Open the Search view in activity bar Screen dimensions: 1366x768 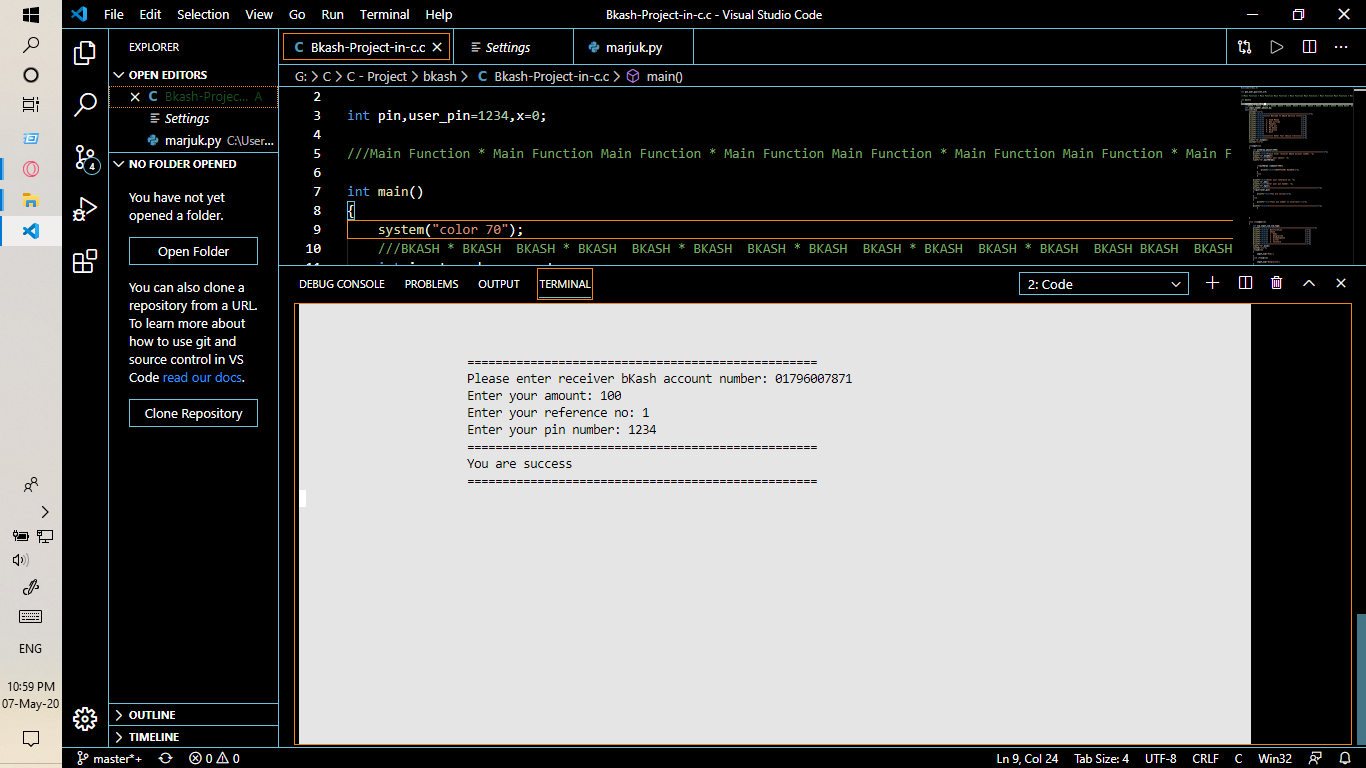click(85, 104)
